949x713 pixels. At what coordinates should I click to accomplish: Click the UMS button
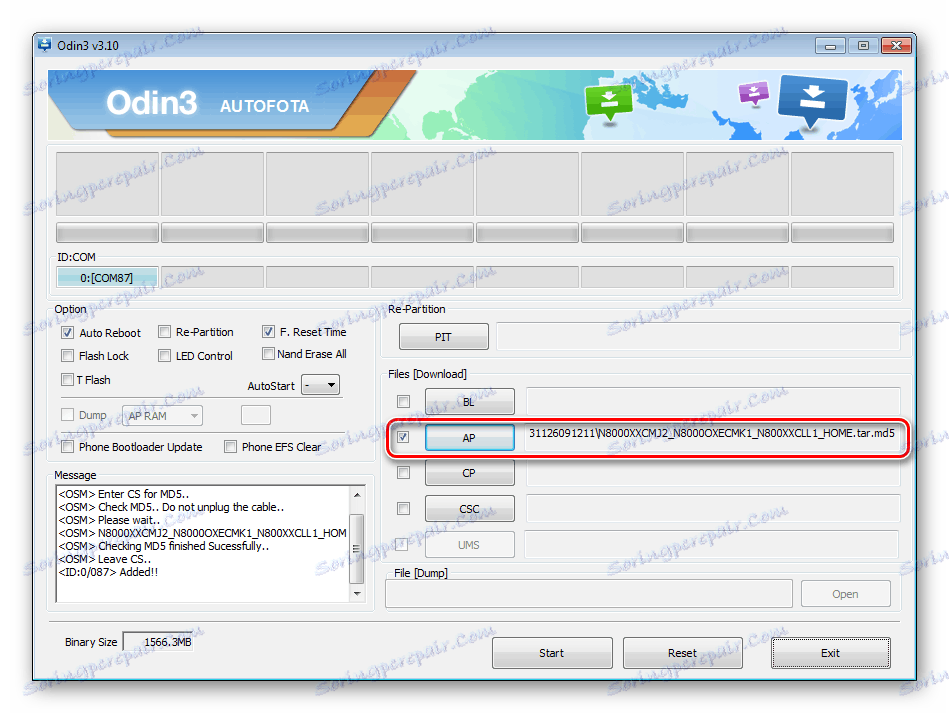470,545
